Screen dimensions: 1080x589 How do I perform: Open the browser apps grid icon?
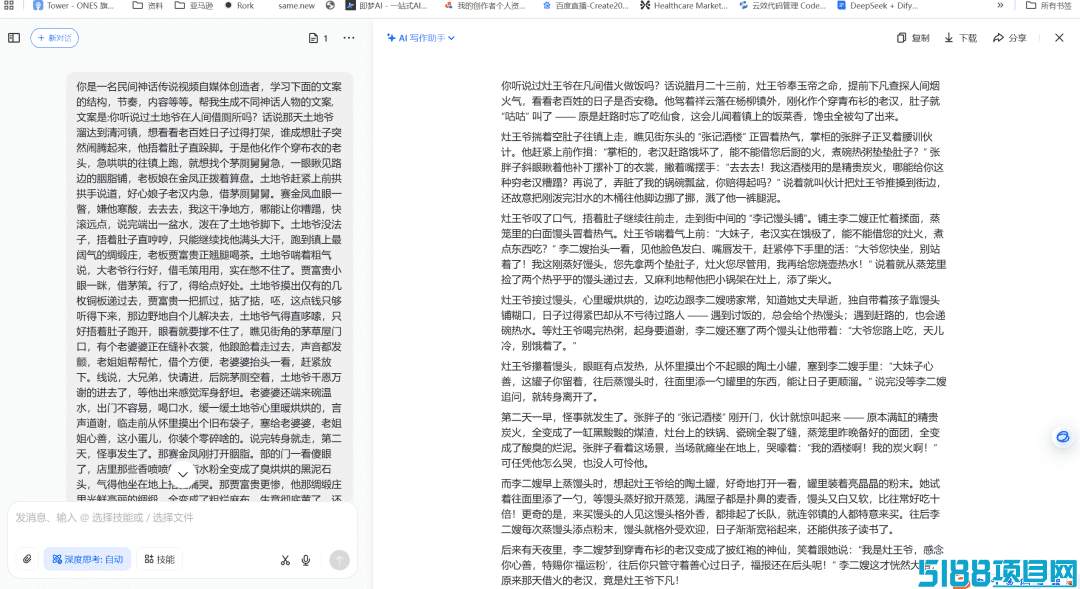point(9,6)
